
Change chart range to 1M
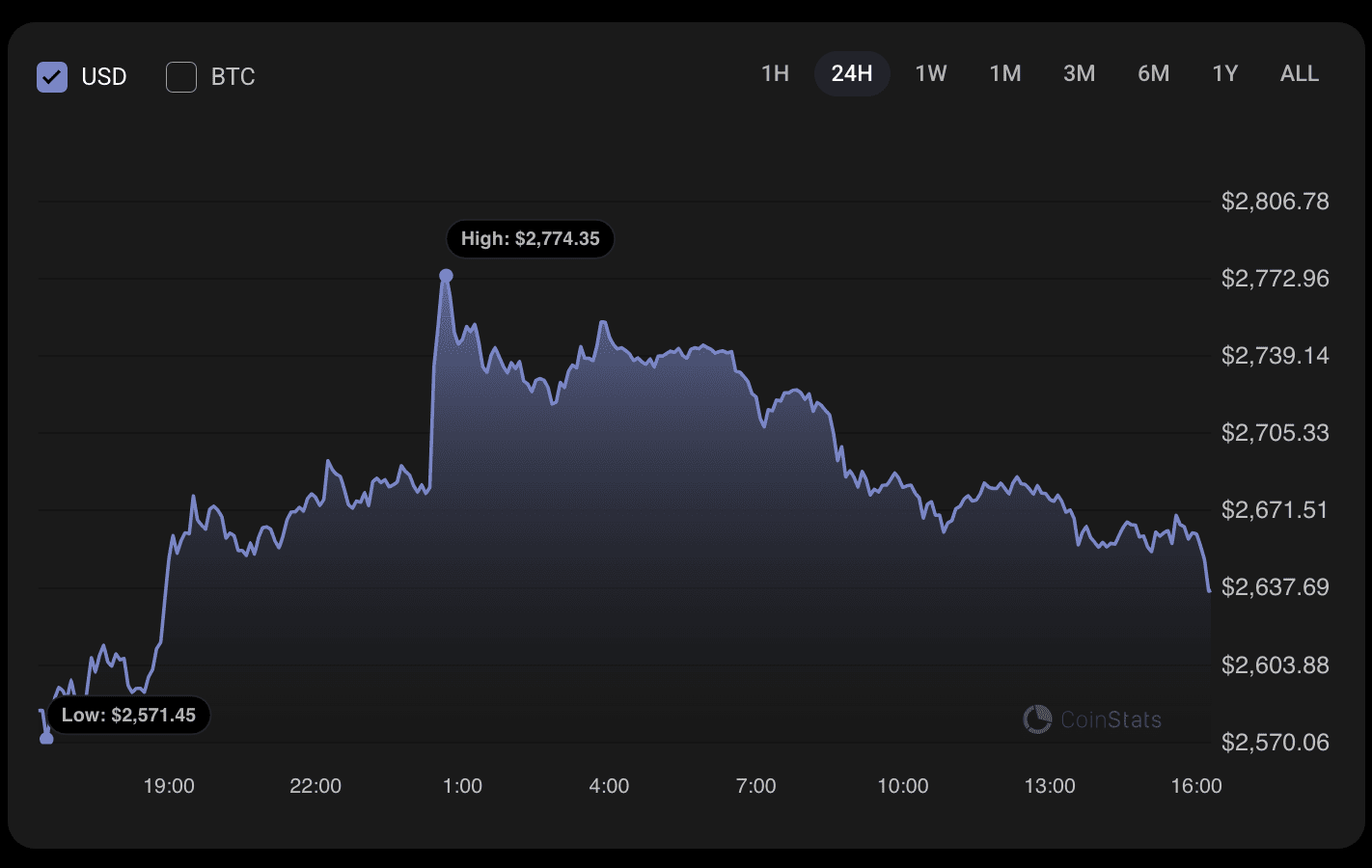click(1005, 74)
